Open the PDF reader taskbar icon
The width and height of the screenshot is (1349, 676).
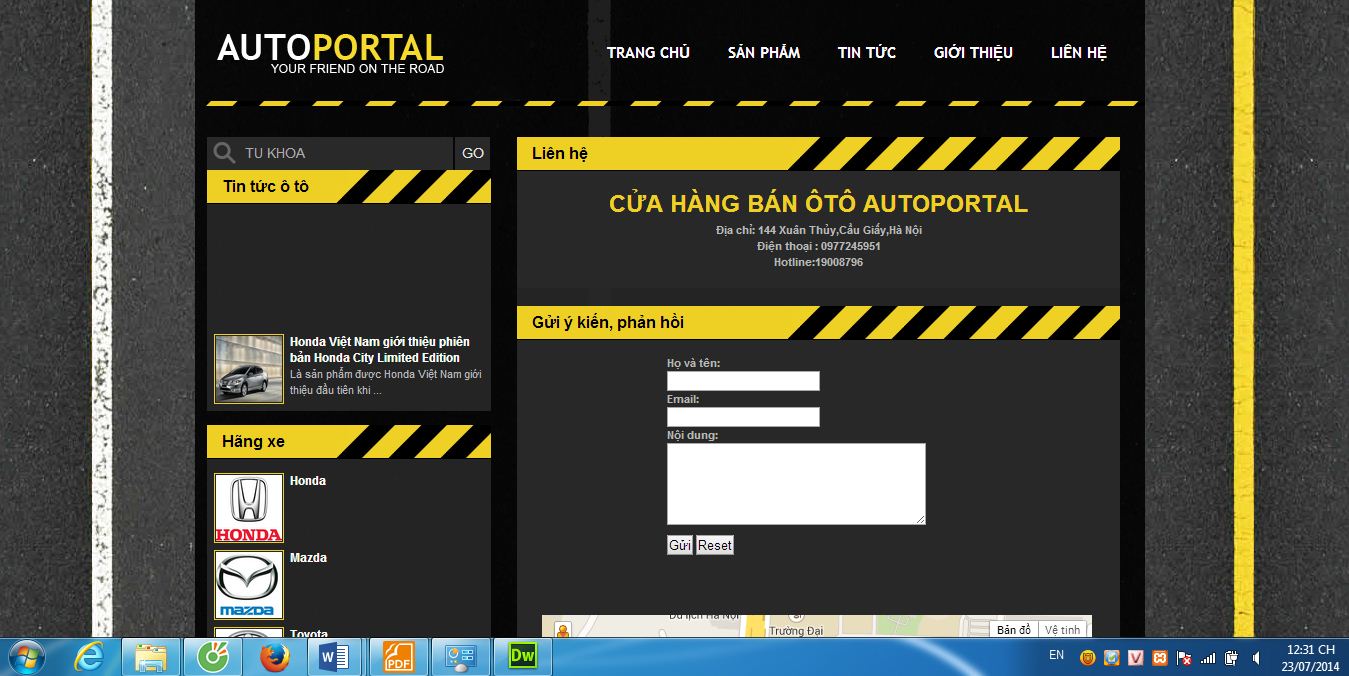click(x=399, y=657)
